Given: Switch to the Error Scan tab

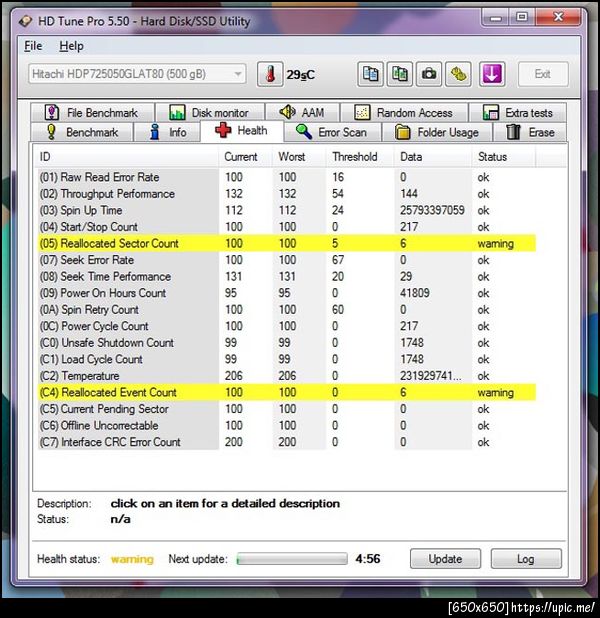Looking at the screenshot, I should tap(332, 132).
